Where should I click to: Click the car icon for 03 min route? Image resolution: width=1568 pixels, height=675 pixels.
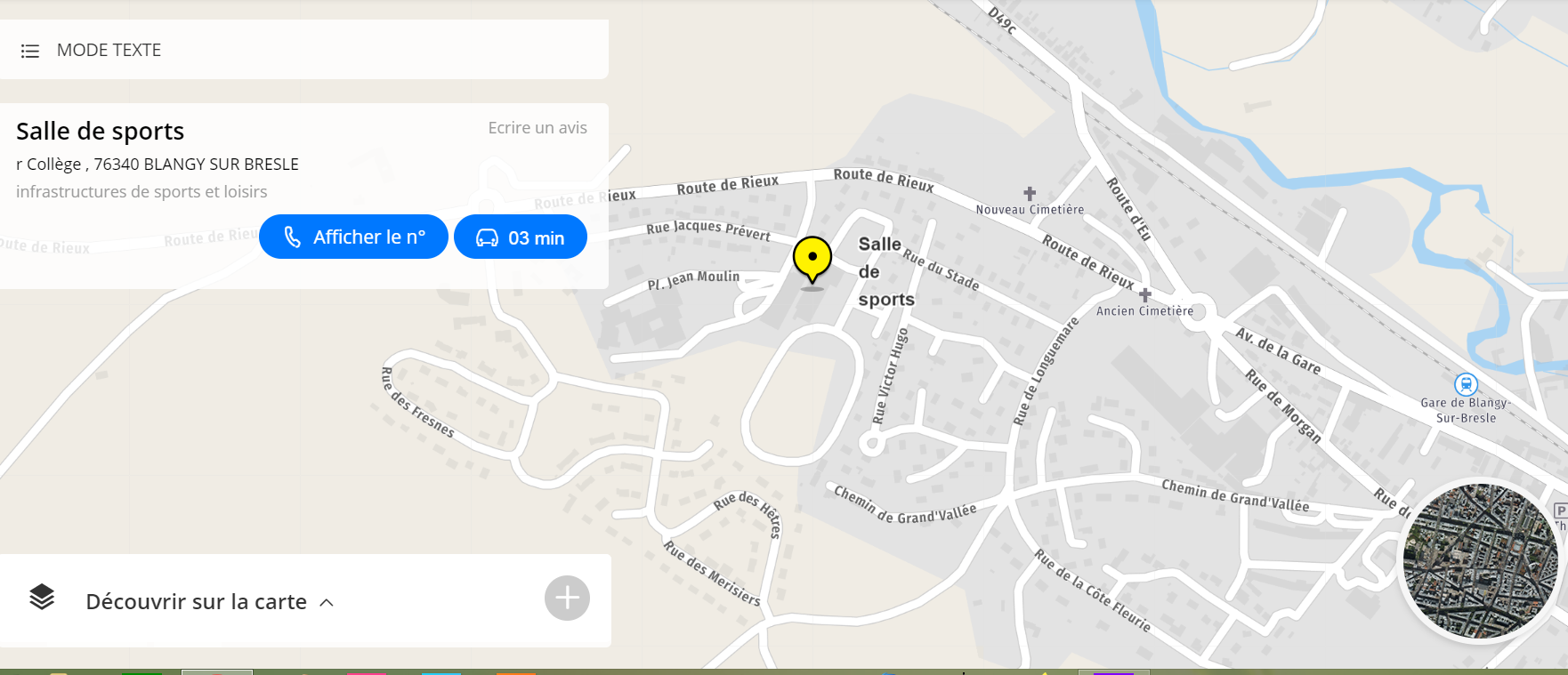487,237
